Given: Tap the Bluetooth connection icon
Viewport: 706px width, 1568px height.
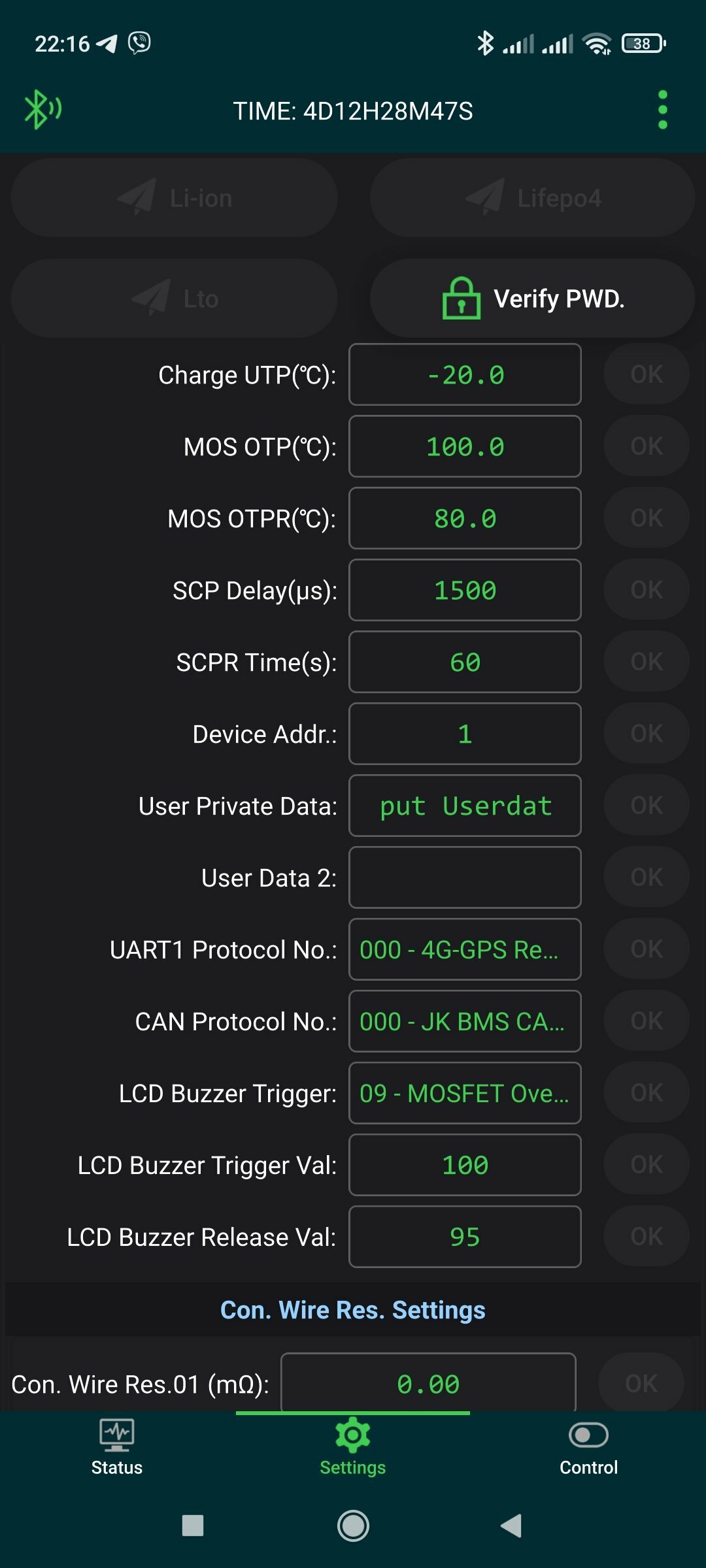Looking at the screenshot, I should click(42, 109).
